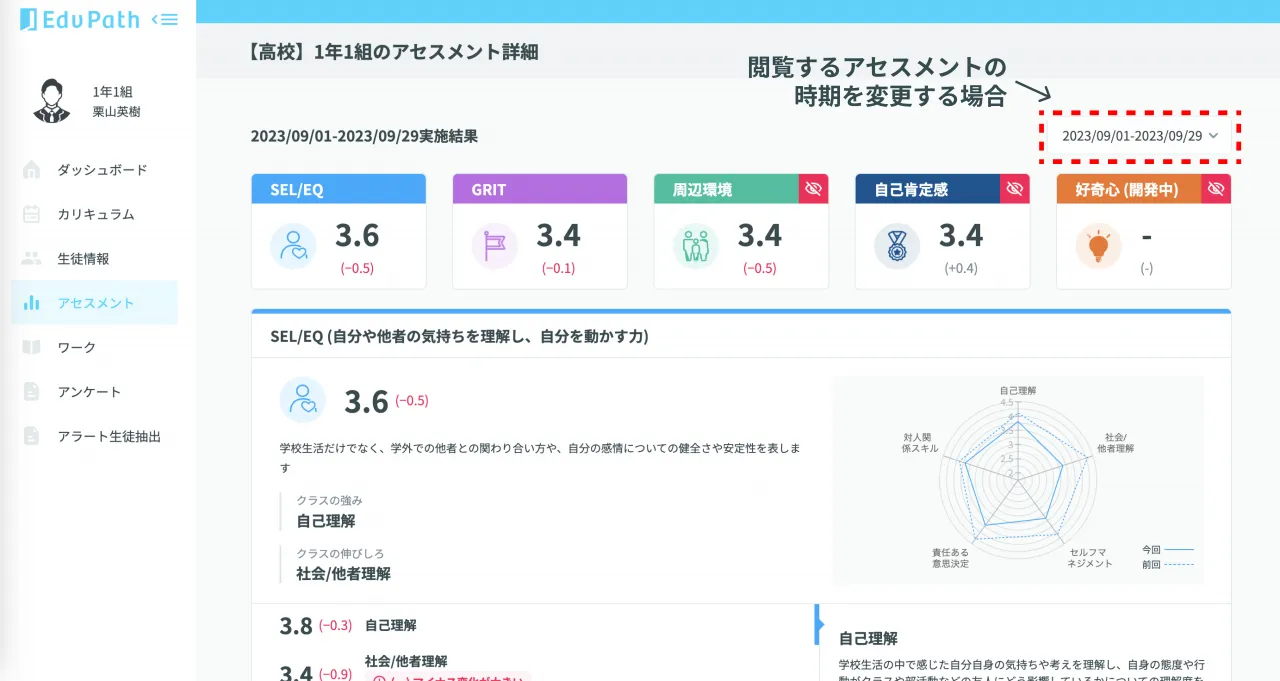Image resolution: width=1280 pixels, height=681 pixels.
Task: Open カリキュラム in the sidebar
Action: [x=95, y=214]
